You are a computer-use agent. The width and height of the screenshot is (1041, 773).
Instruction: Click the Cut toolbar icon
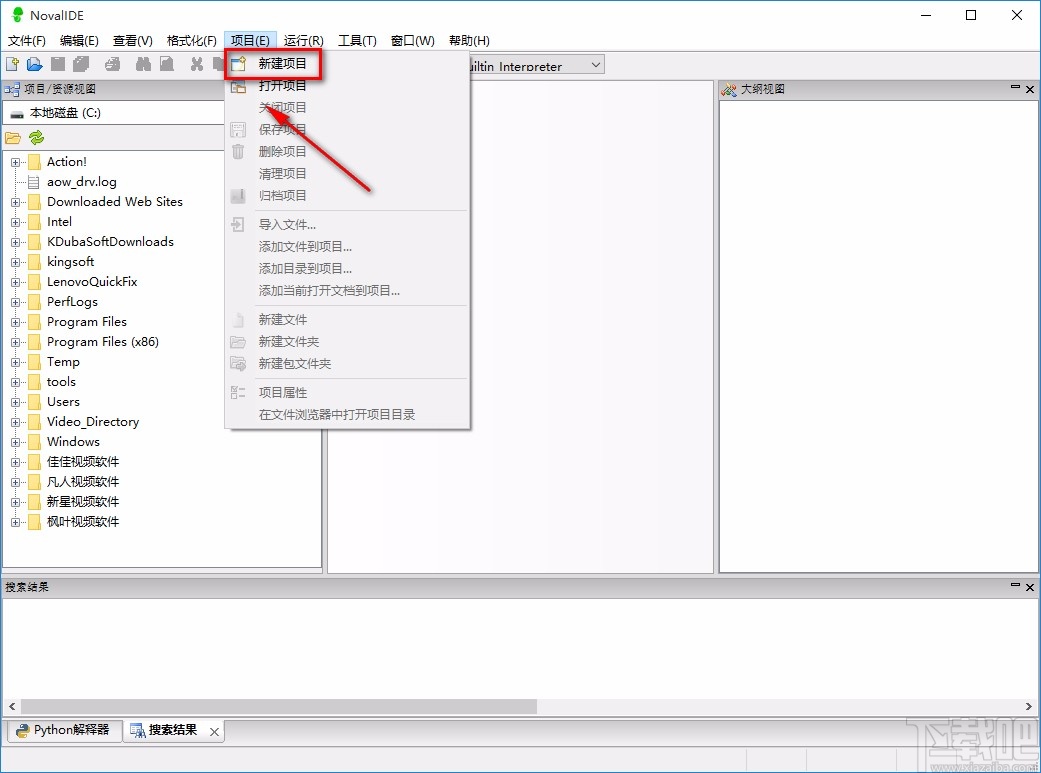(x=196, y=63)
